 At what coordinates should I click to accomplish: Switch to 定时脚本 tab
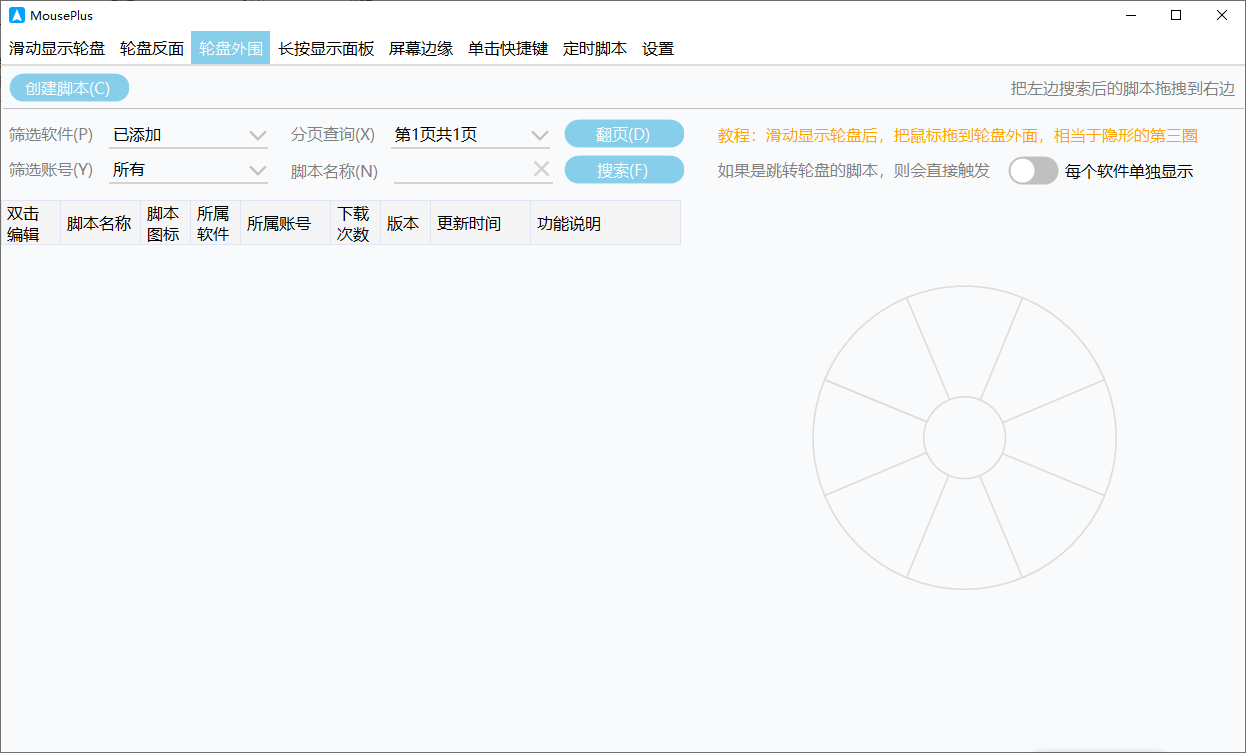[x=595, y=48]
